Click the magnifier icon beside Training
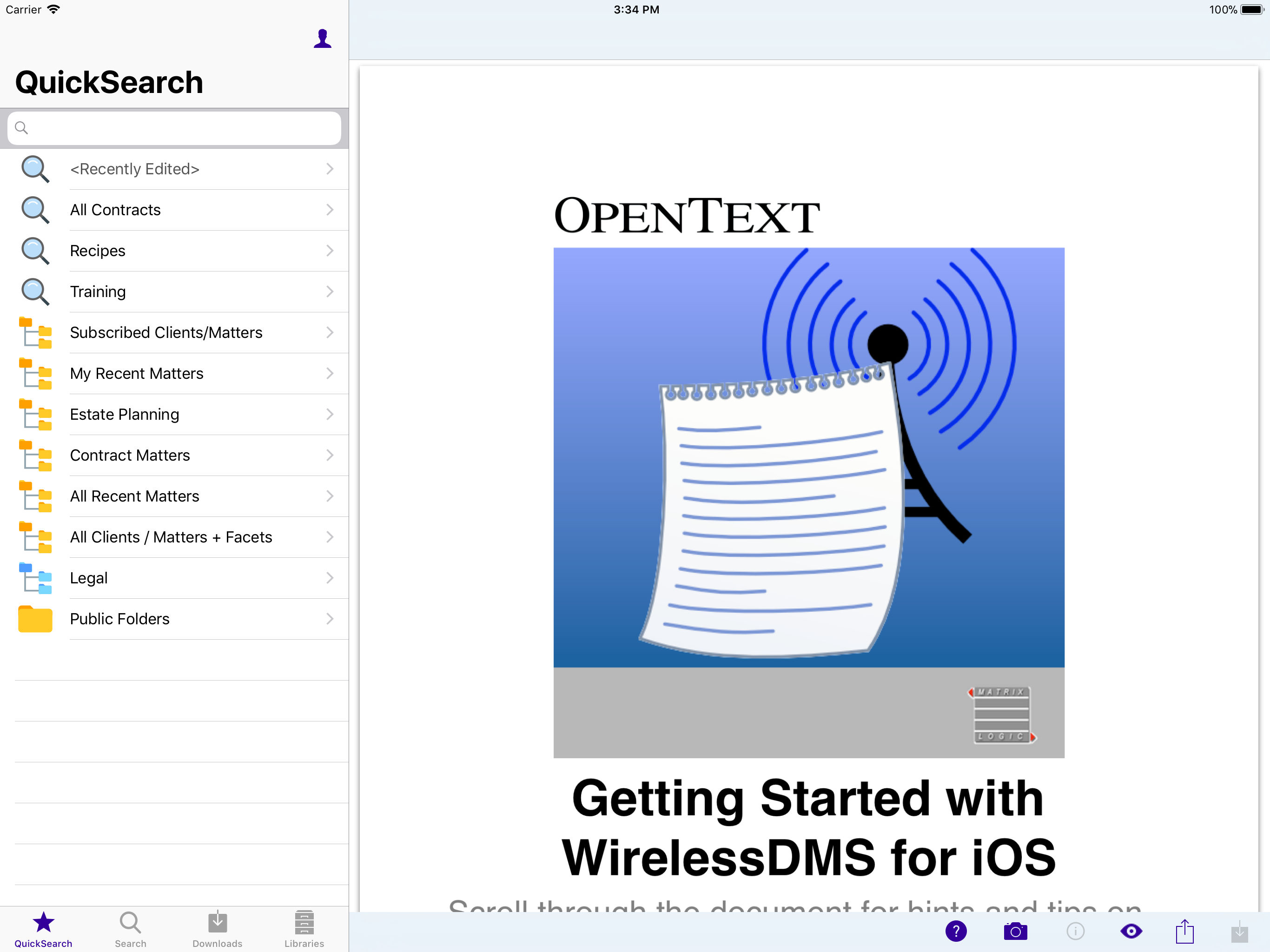Image resolution: width=1270 pixels, height=952 pixels. (x=35, y=291)
